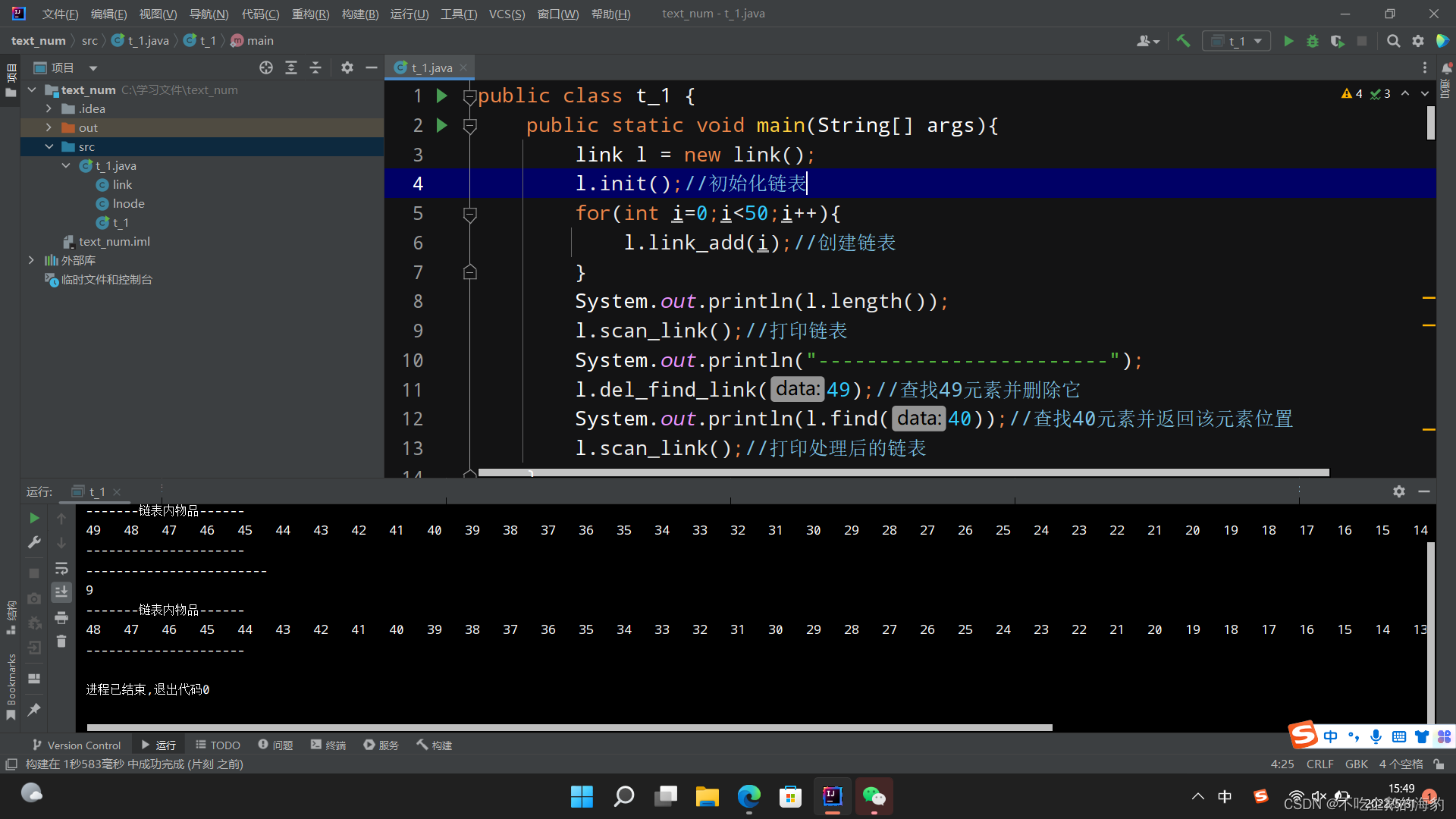Collapse the src folder
Image resolution: width=1456 pixels, height=819 pixels.
click(x=49, y=146)
